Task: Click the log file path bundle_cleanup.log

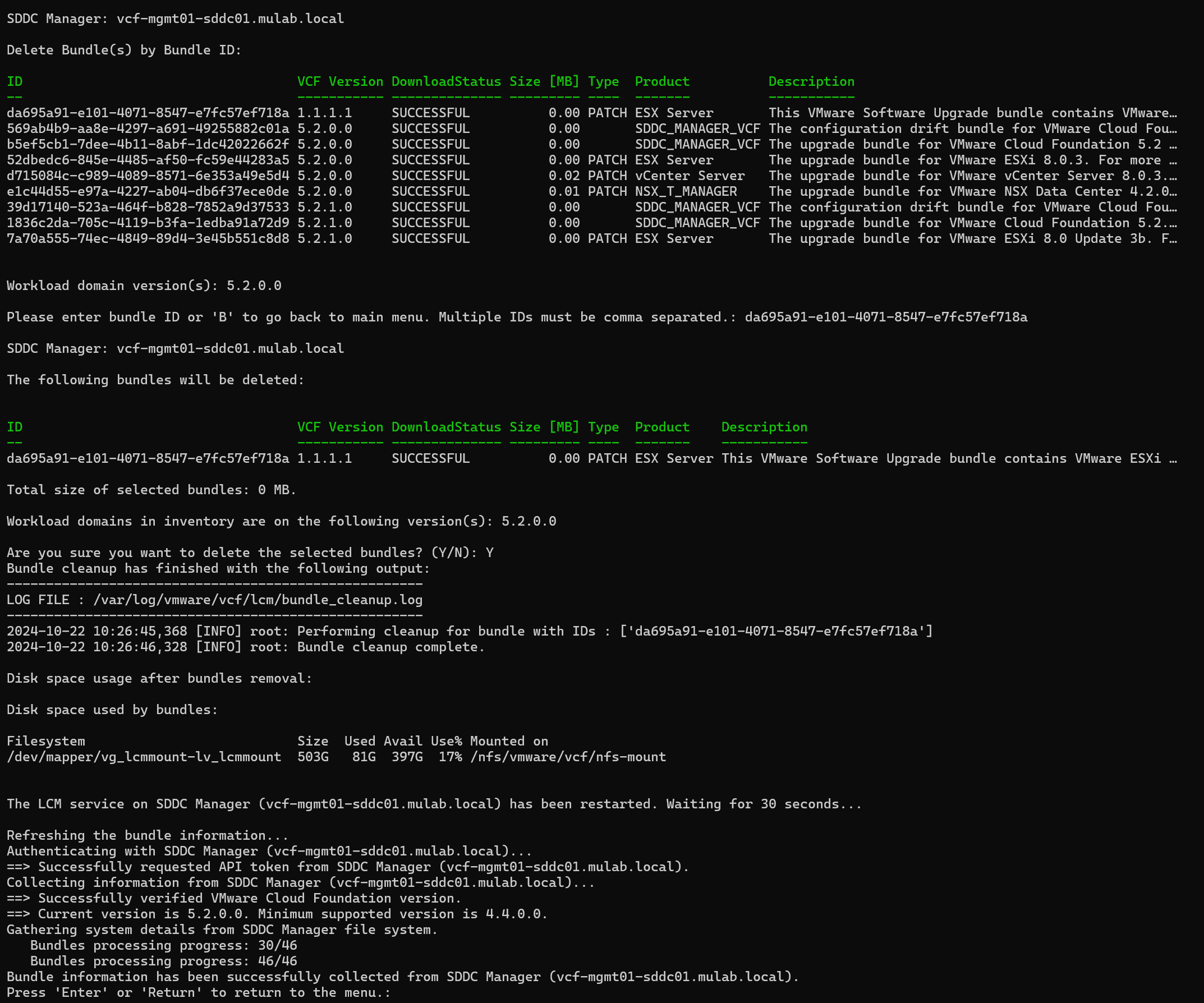Action: pyautogui.click(x=258, y=600)
